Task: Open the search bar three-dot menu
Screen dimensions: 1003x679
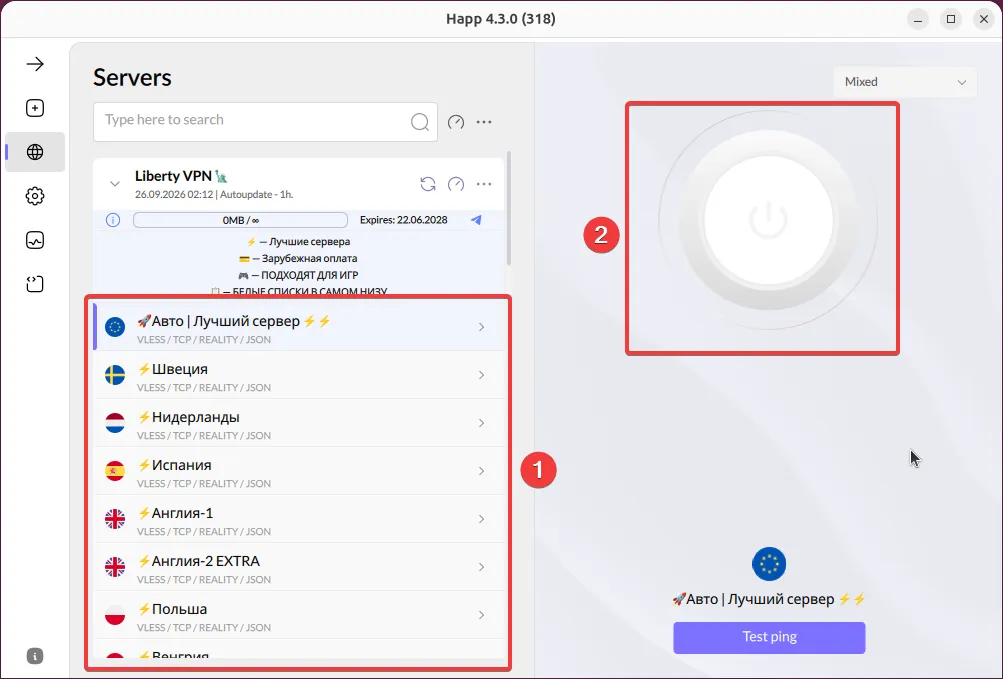Action: (484, 122)
